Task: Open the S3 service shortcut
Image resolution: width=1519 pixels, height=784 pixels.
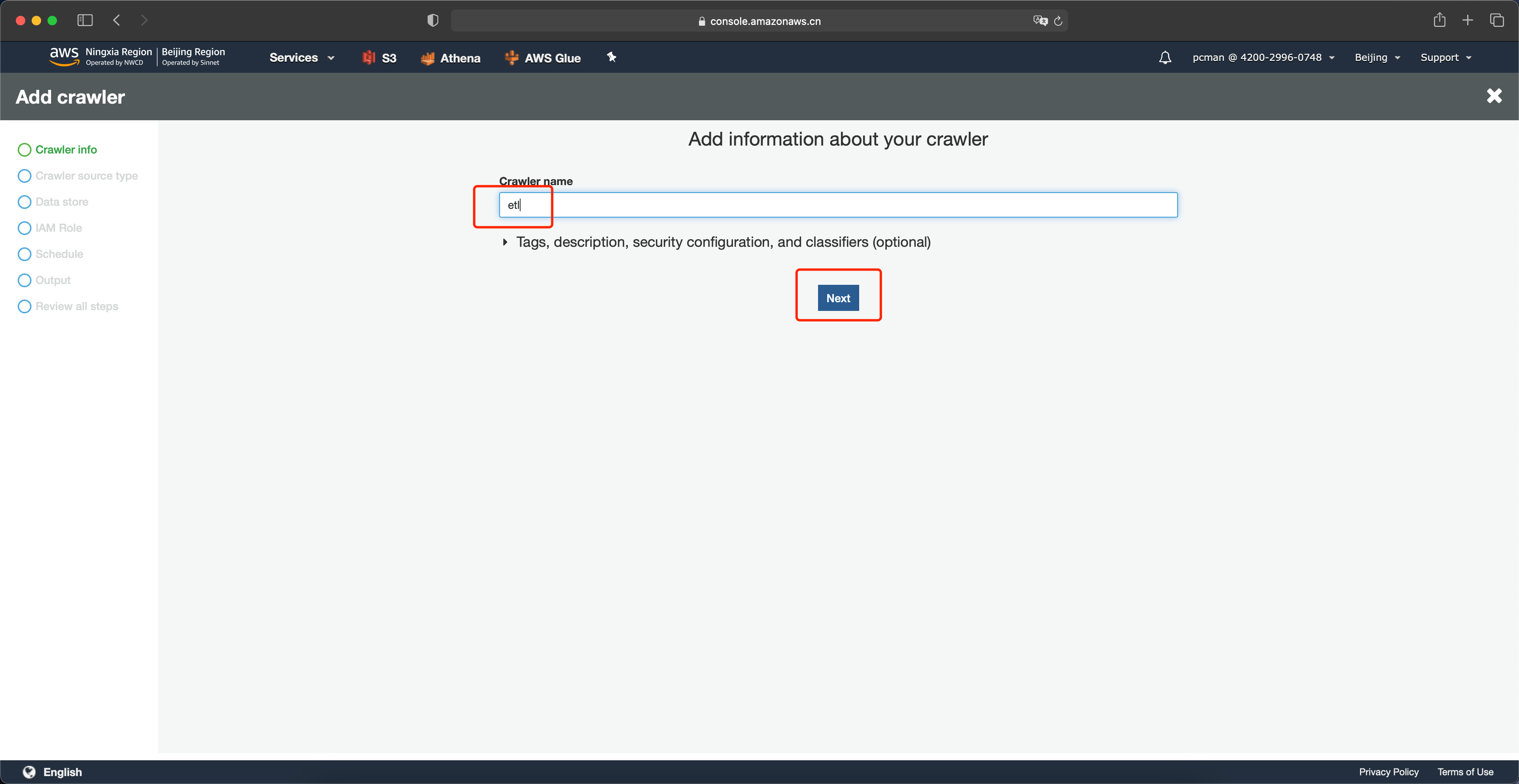Action: click(x=379, y=58)
